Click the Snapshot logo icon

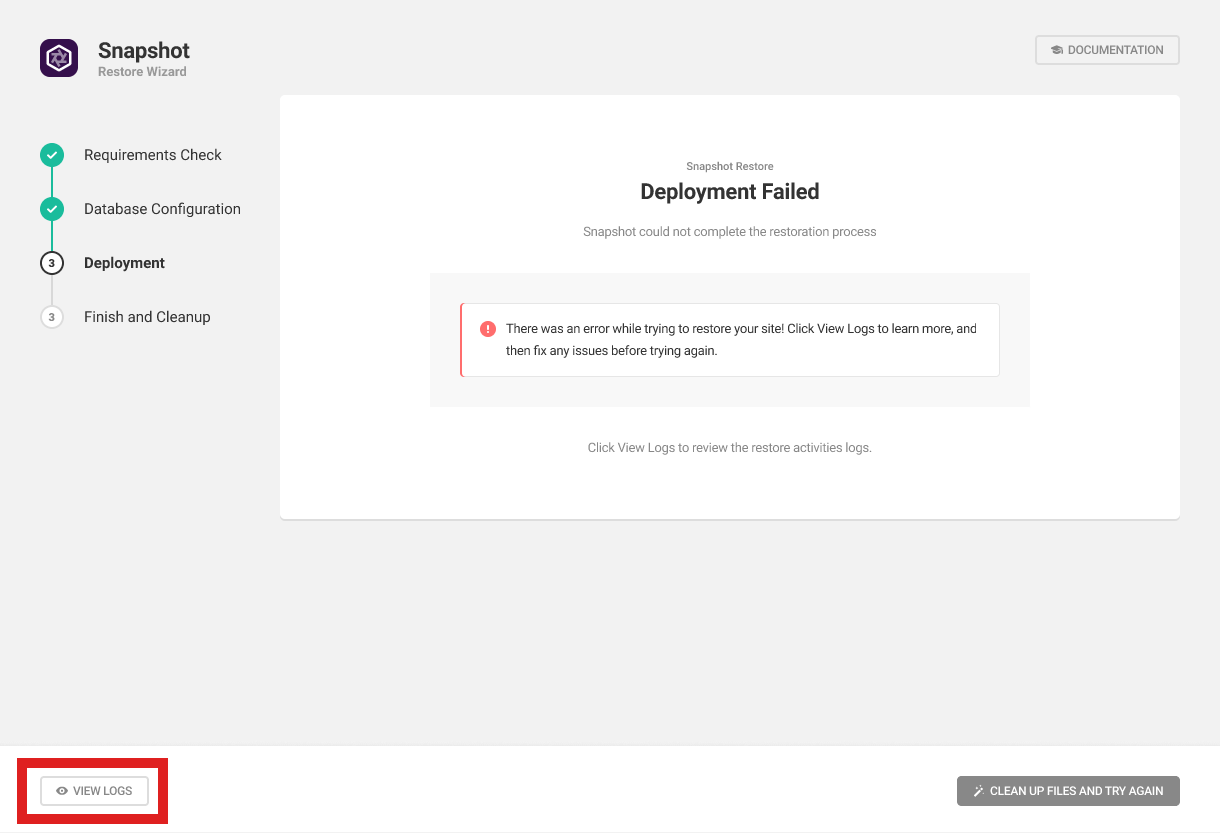(x=59, y=58)
